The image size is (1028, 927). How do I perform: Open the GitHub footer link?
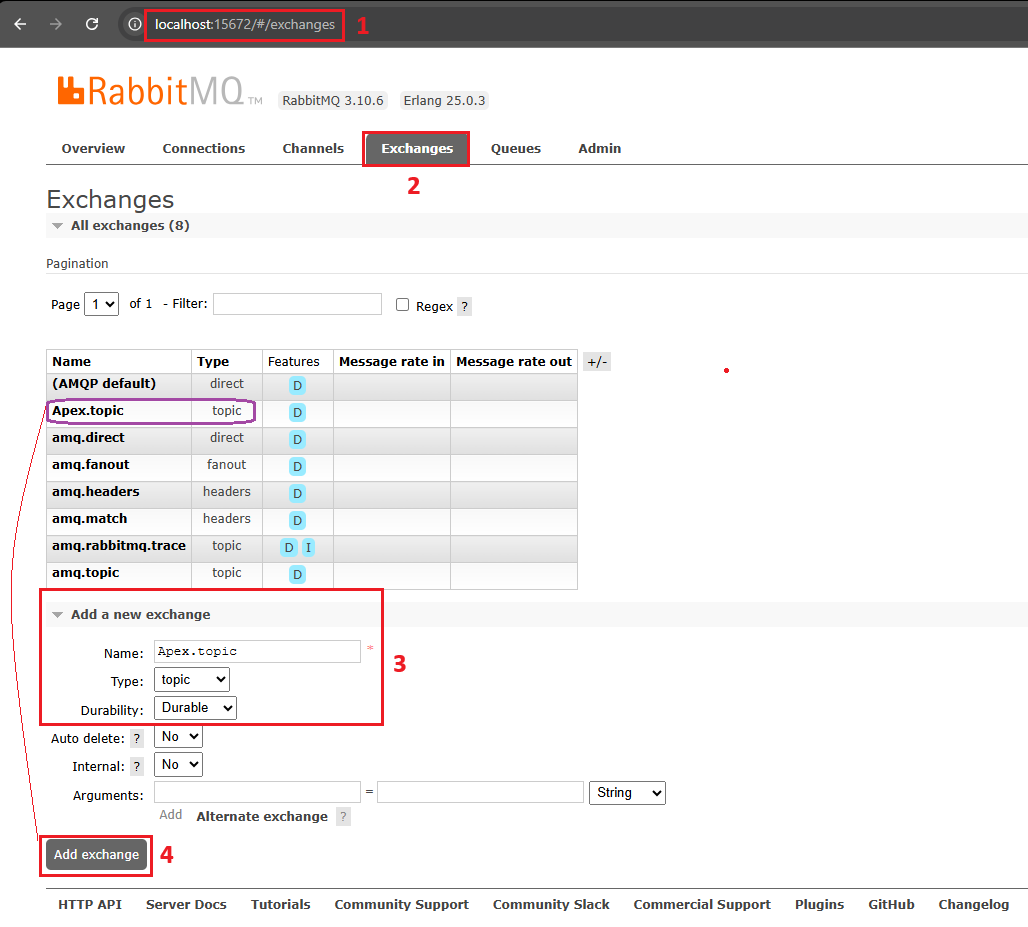[x=891, y=904]
